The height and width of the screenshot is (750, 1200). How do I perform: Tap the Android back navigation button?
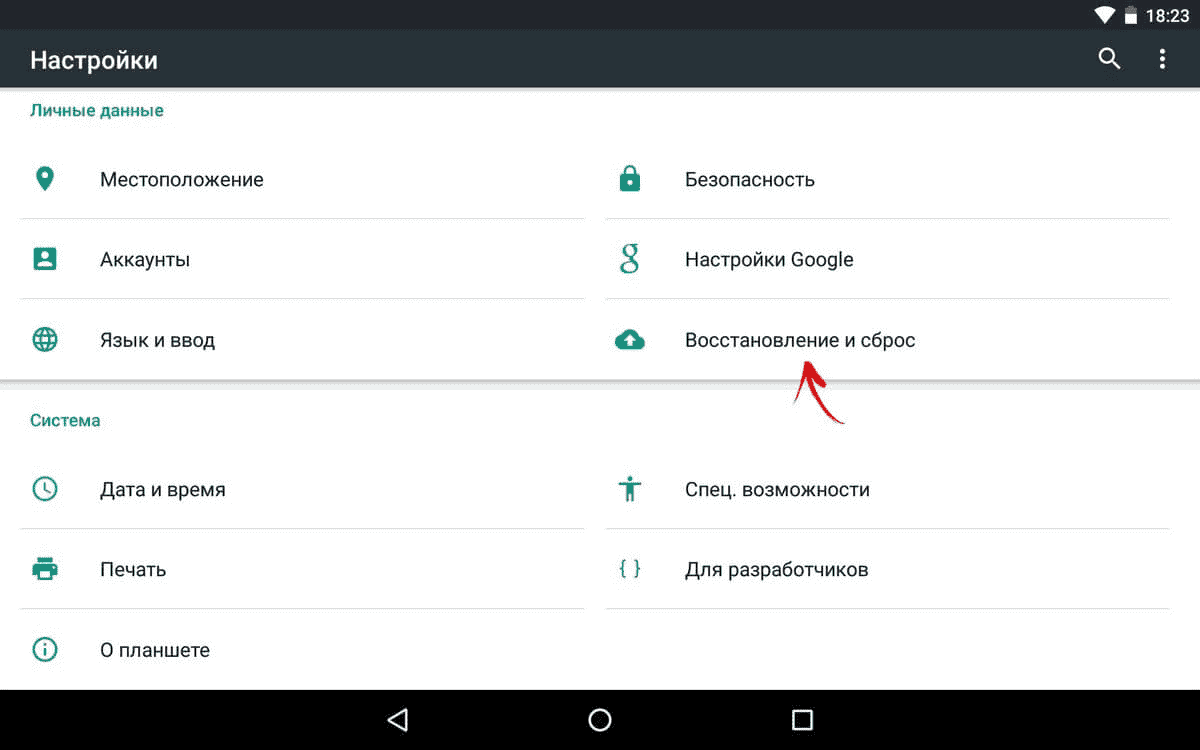[x=398, y=719]
